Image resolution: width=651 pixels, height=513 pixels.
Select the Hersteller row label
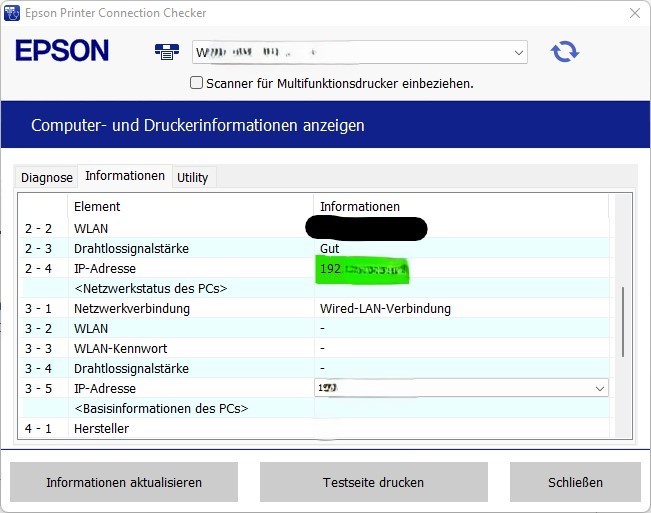coord(101,428)
